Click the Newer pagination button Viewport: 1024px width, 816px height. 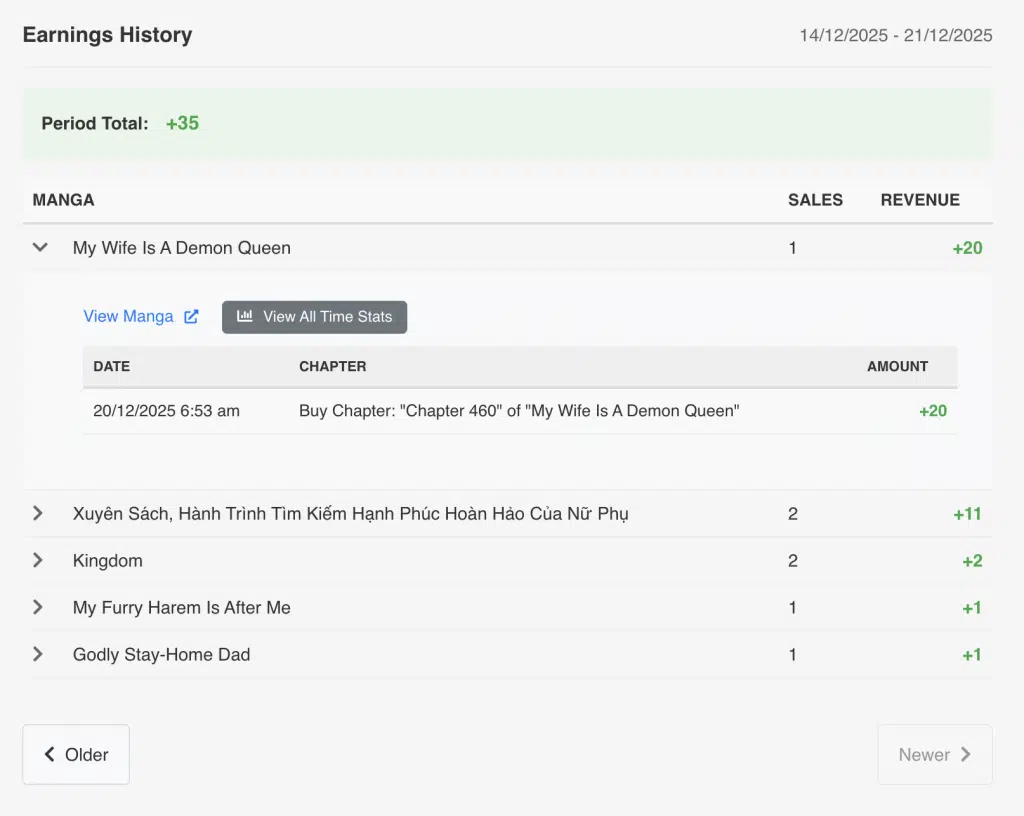pos(934,755)
